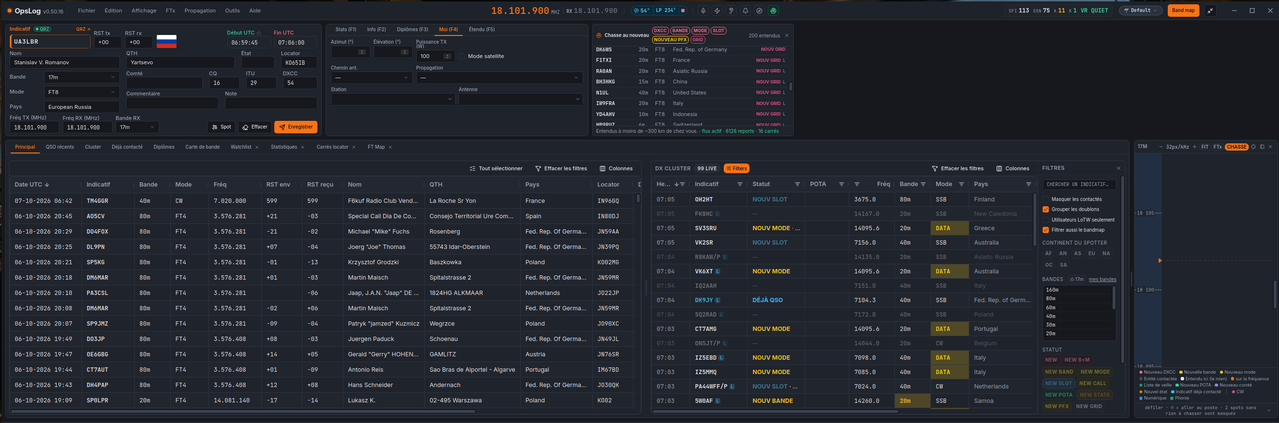Open the Mode FT8 dropdown
Viewport: 1279px width, 423px height.
tap(82, 92)
